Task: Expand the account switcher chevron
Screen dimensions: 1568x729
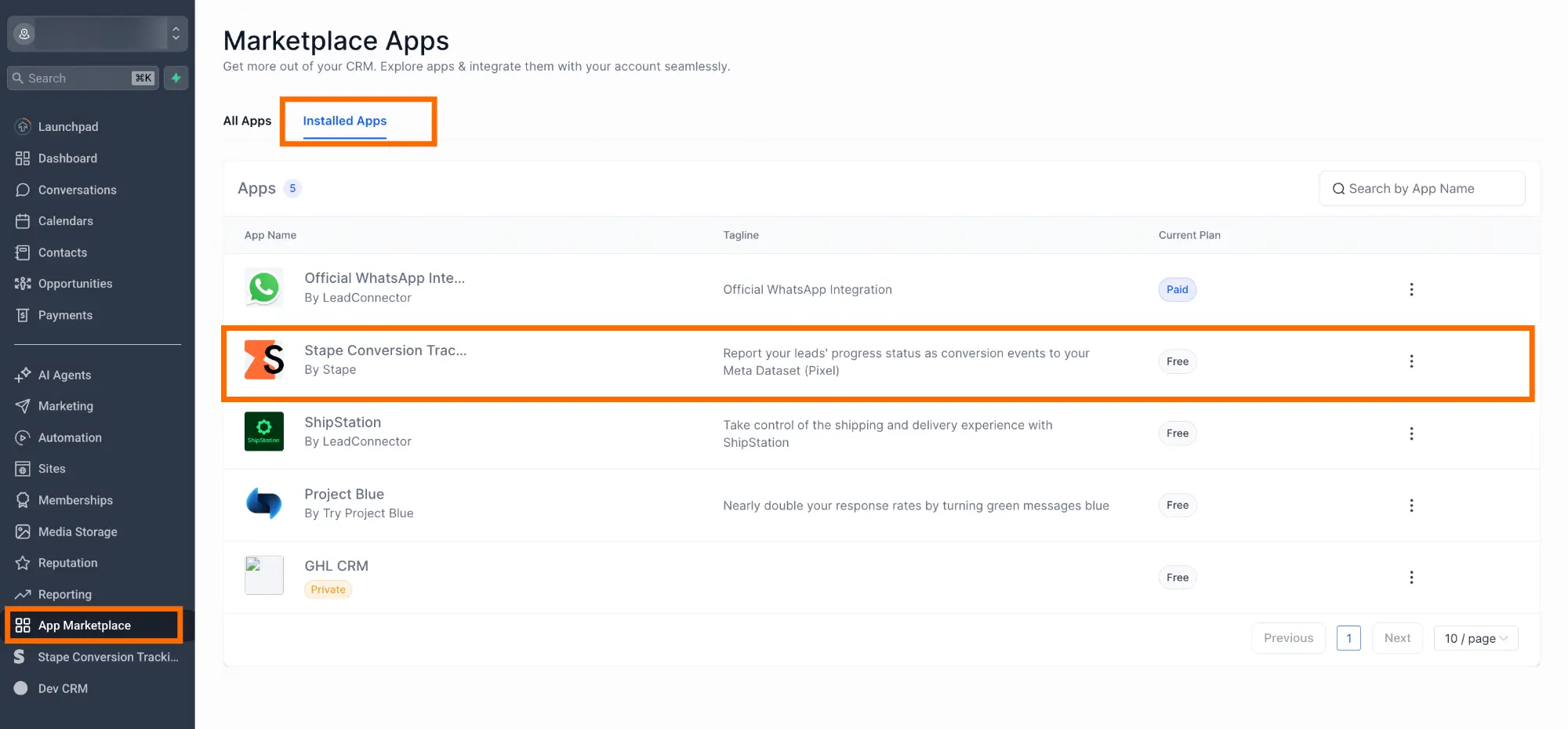Action: tap(176, 33)
